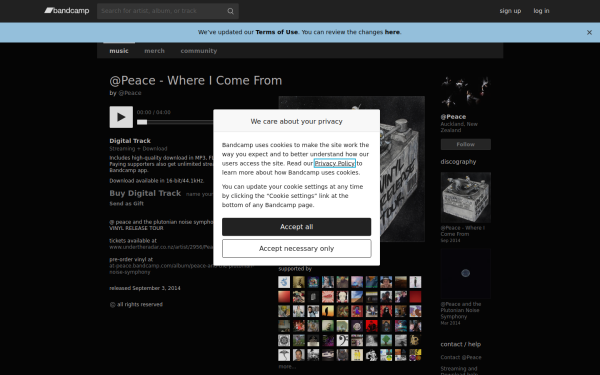Click the Follow button
This screenshot has height=375, width=600.
(x=466, y=144)
